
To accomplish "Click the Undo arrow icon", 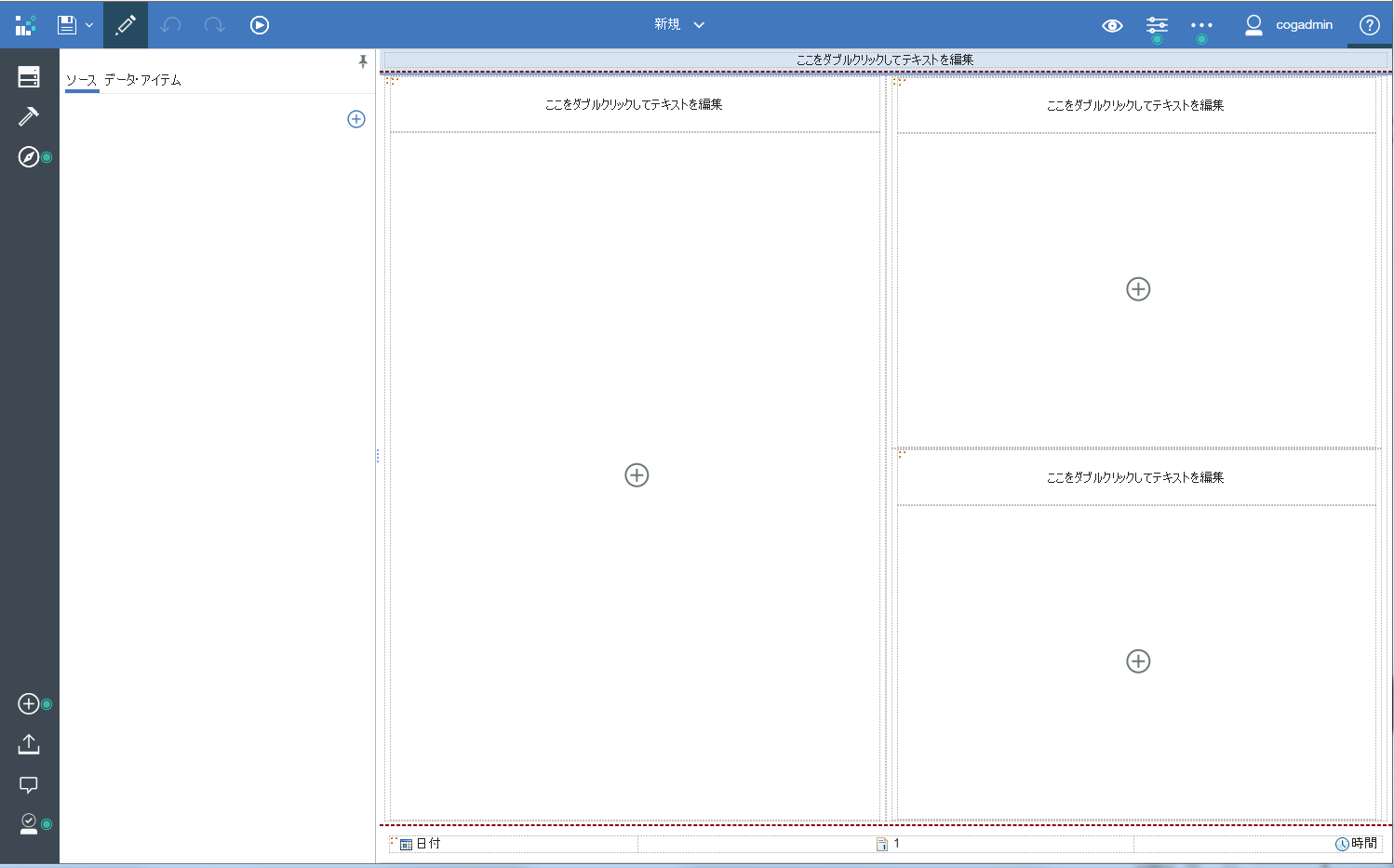I will tap(170, 25).
